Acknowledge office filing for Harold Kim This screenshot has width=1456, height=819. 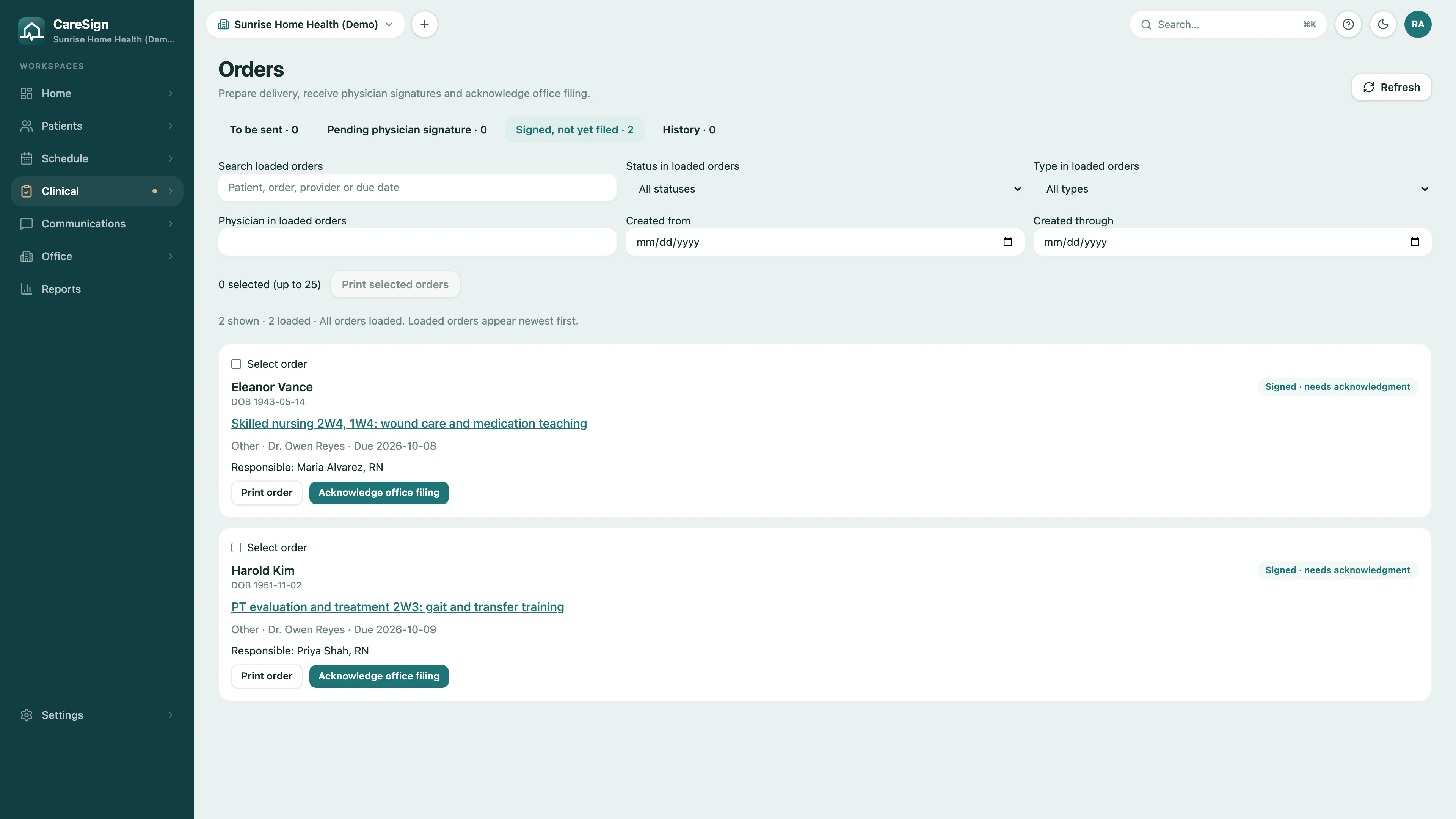pos(379,676)
